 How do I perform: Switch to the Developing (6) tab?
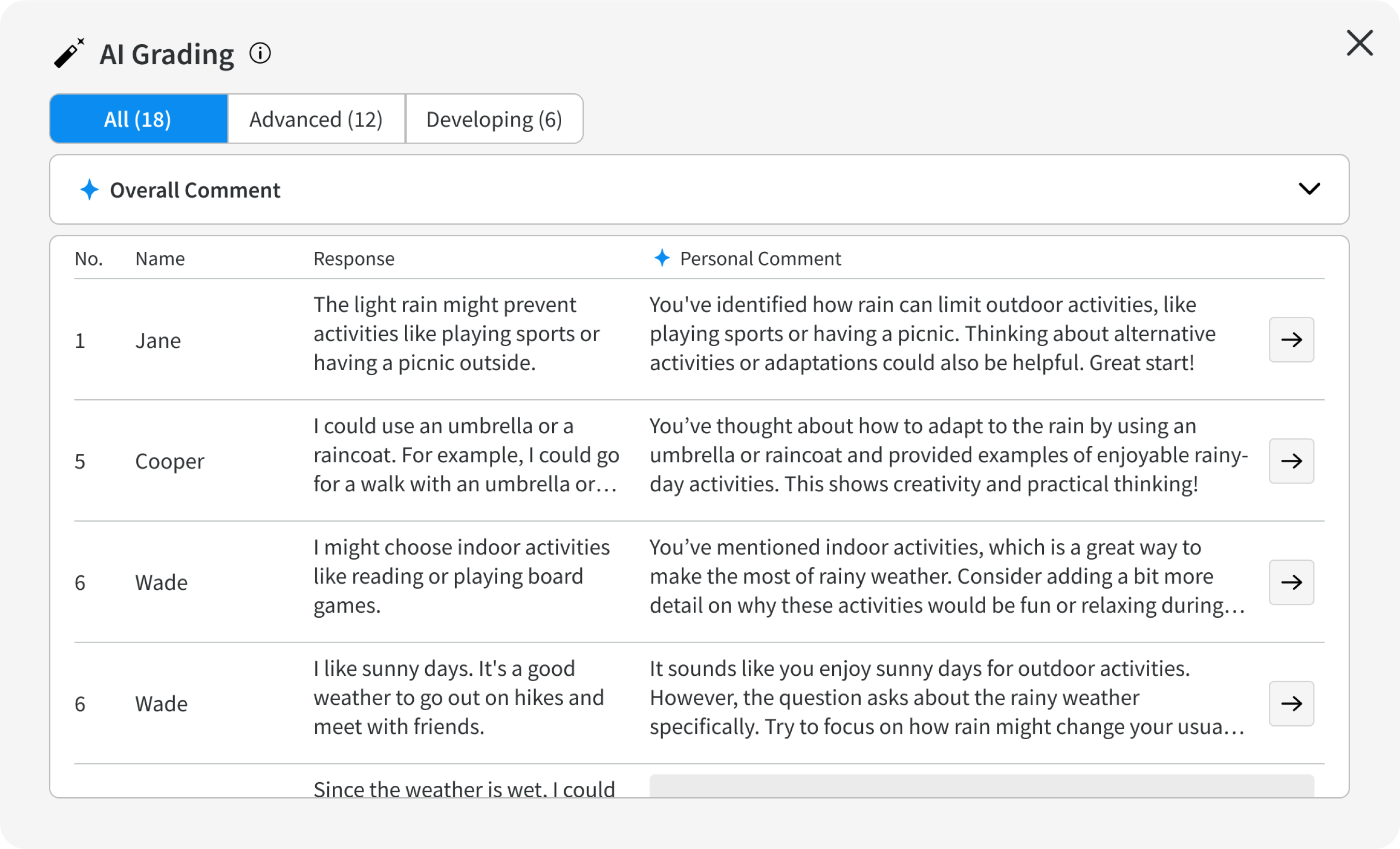pyautogui.click(x=494, y=119)
